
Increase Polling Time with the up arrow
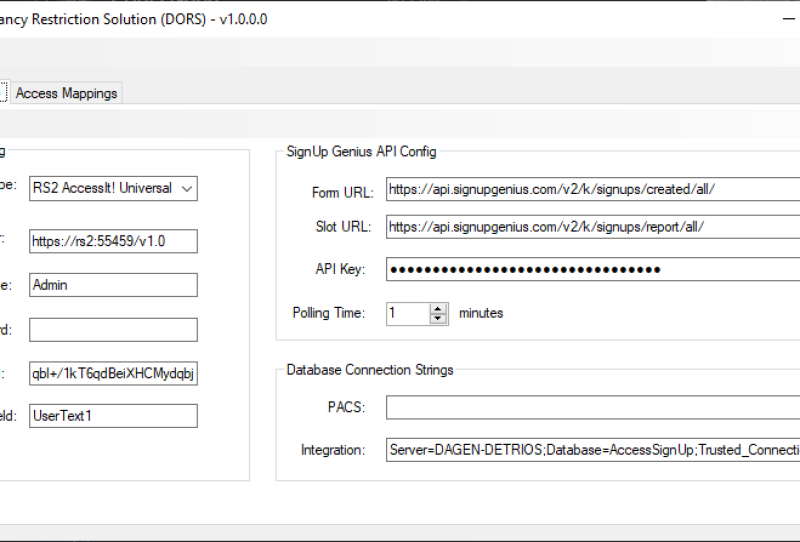click(439, 308)
